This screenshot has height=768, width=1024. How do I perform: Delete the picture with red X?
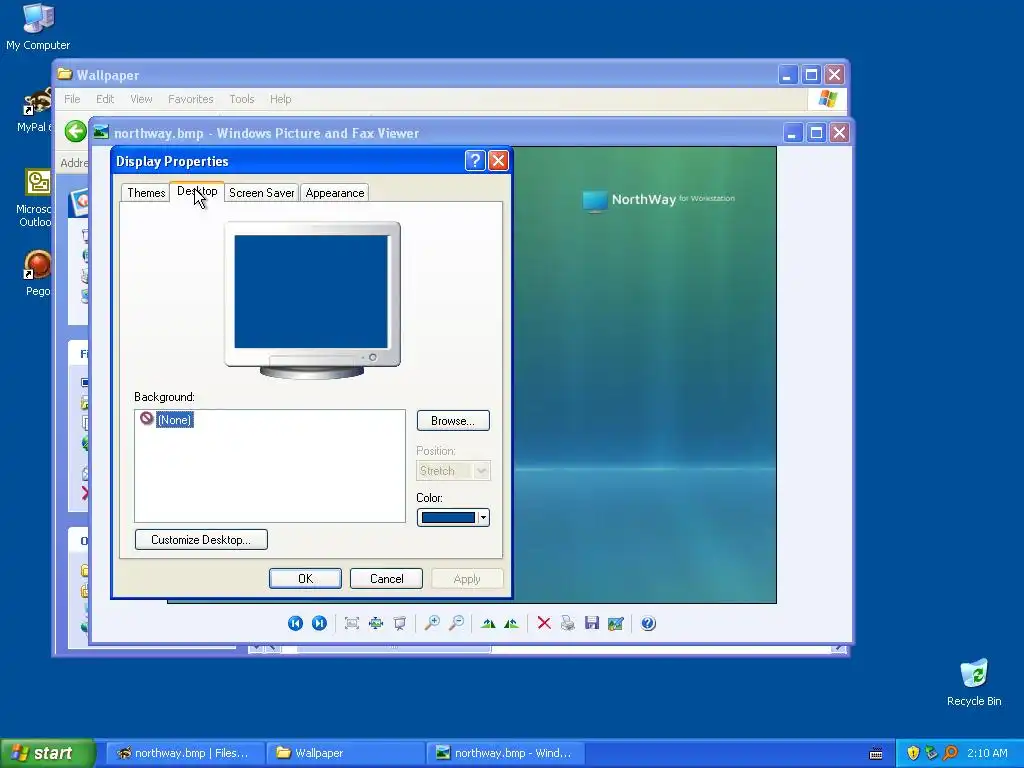coord(544,623)
